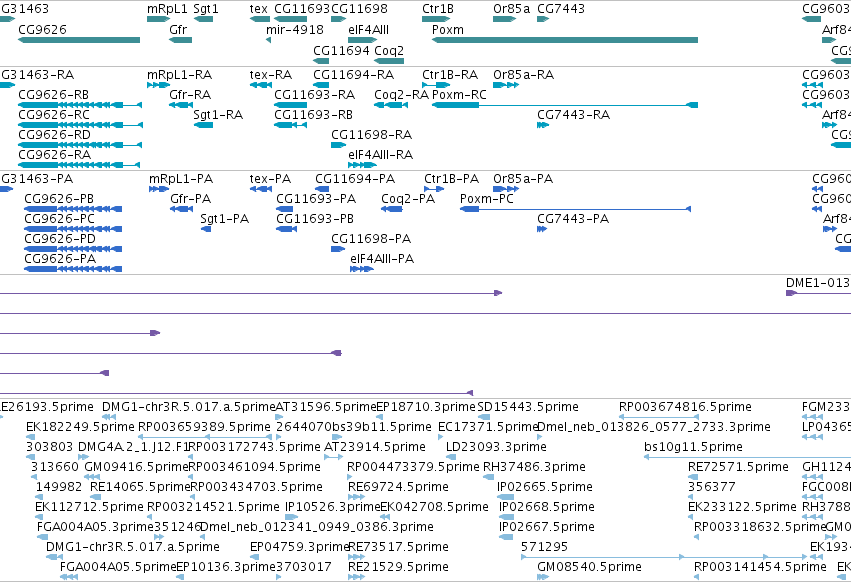The height and width of the screenshot is (582, 851).
Task: Click the CG7443-PA protein label
Action: 573,219
